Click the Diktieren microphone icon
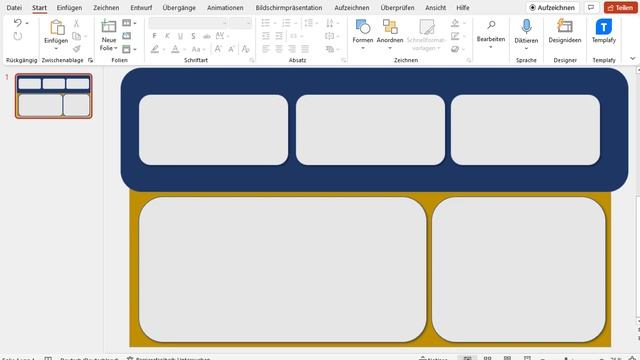 tap(526, 27)
